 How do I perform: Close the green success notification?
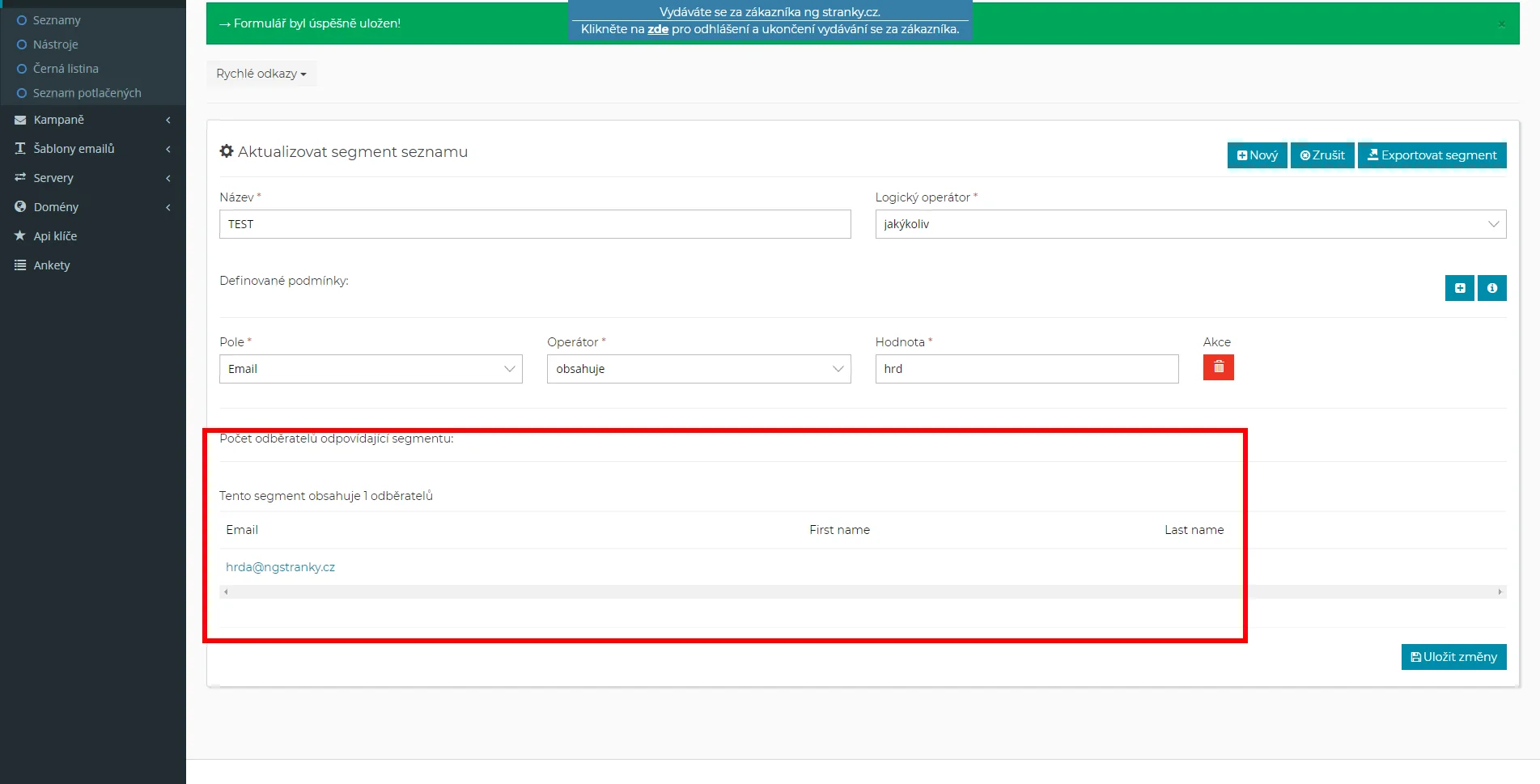tap(1501, 24)
